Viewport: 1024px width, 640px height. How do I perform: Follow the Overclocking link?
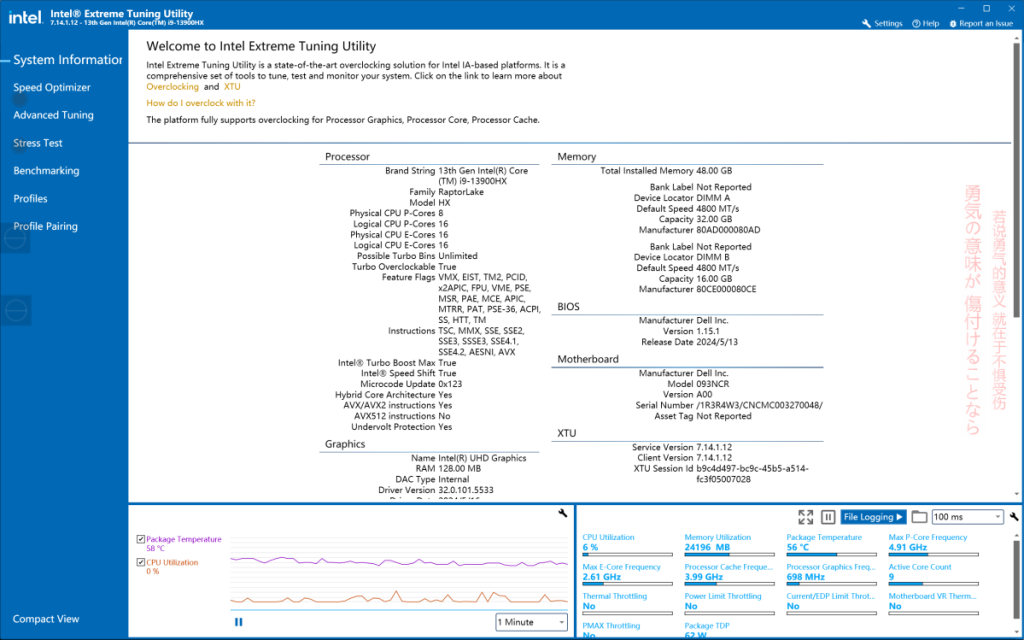pyautogui.click(x=172, y=87)
